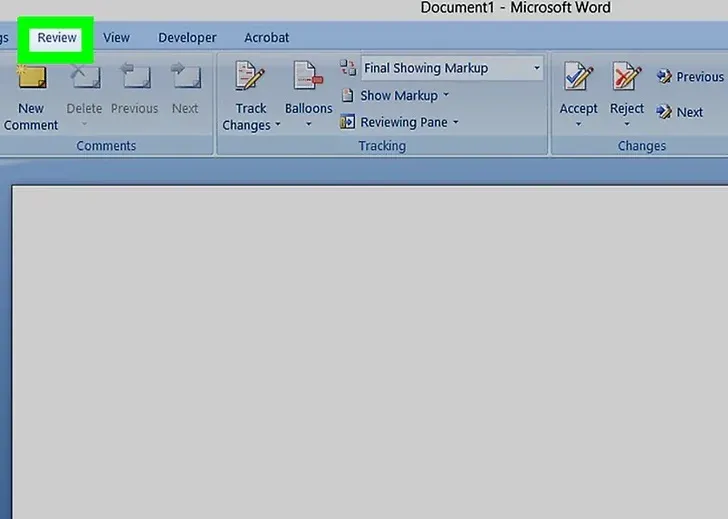This screenshot has height=519, width=728.
Task: Click the Accept change icon
Action: [578, 76]
